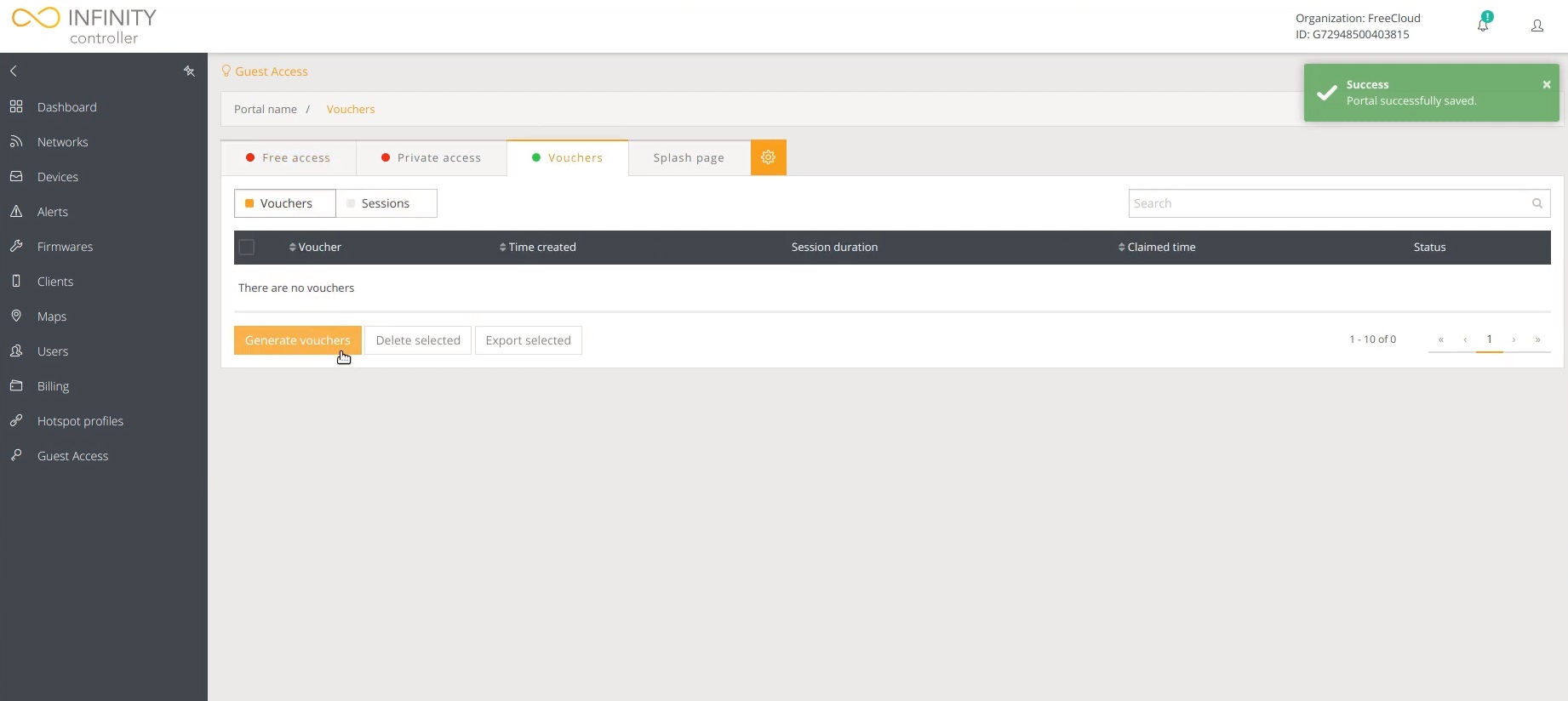Click the Vouchers breadcrumb link

pos(351,110)
